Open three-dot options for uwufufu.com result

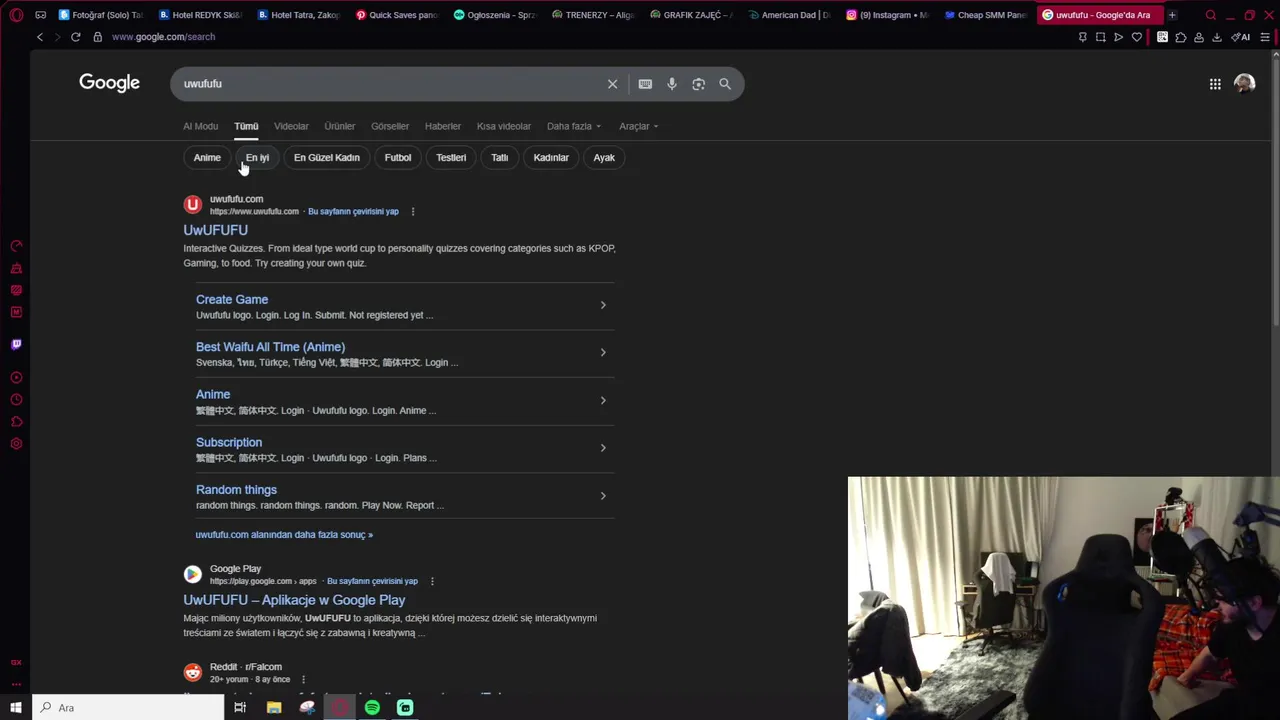pos(413,211)
